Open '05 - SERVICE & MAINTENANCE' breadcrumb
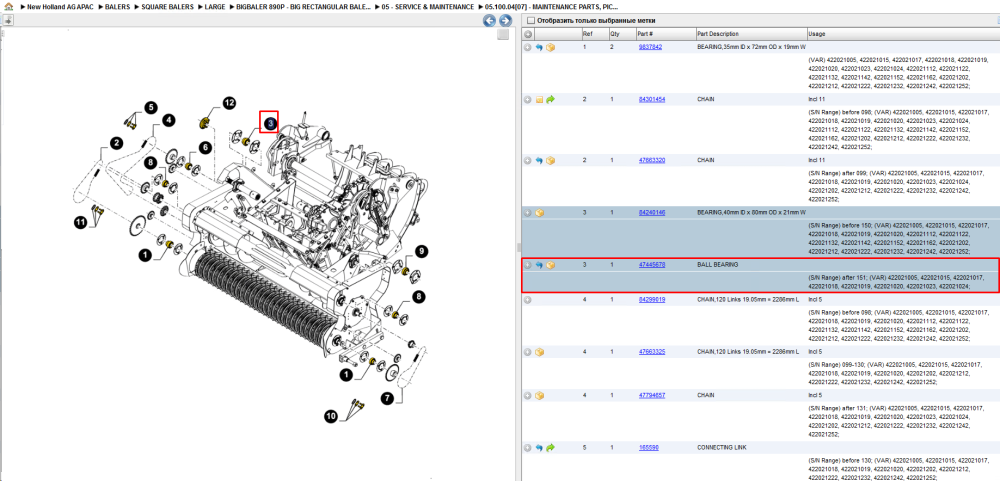The image size is (1000, 481). 428,6
